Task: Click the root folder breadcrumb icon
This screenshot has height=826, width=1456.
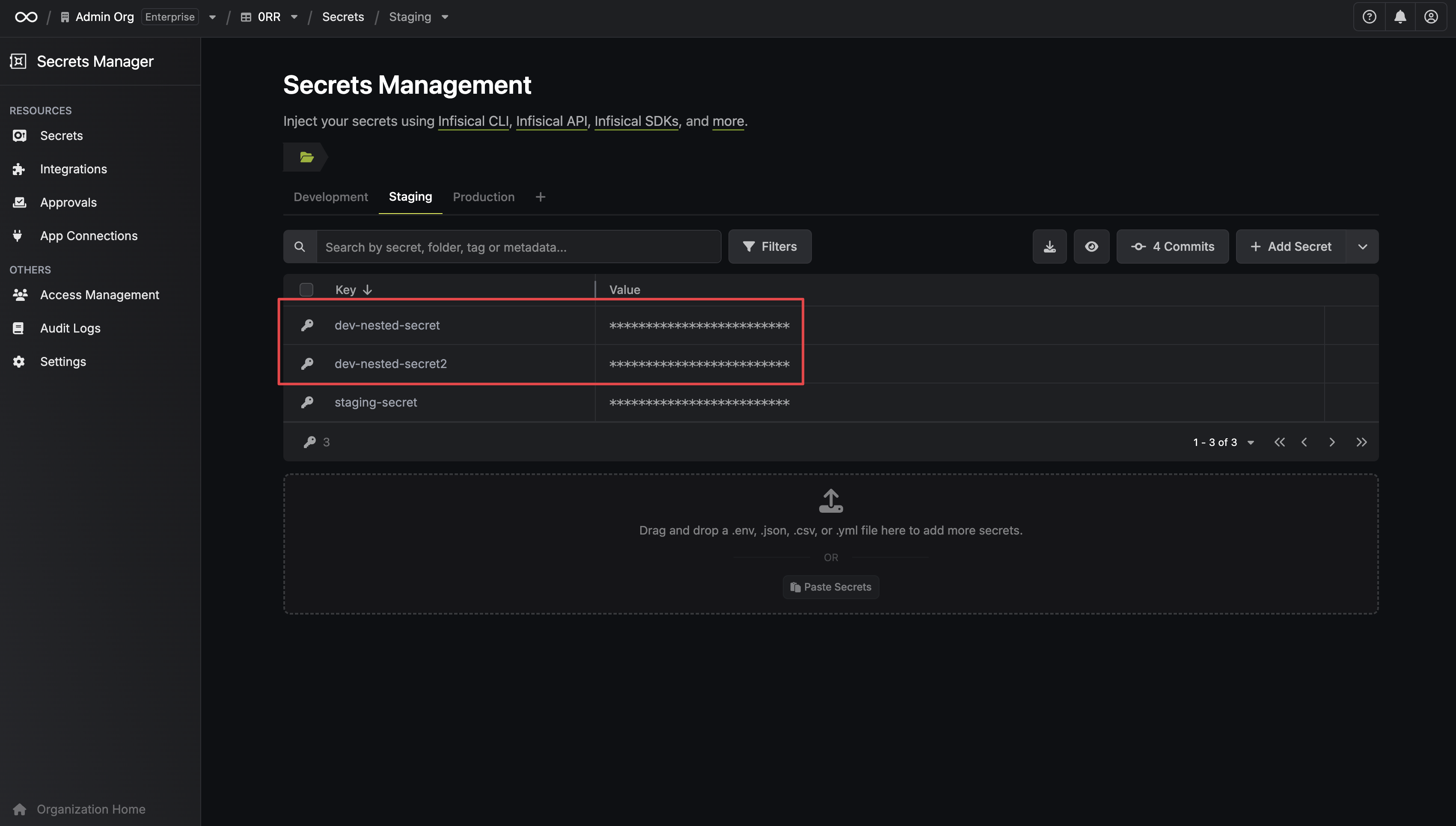Action: pos(306,157)
